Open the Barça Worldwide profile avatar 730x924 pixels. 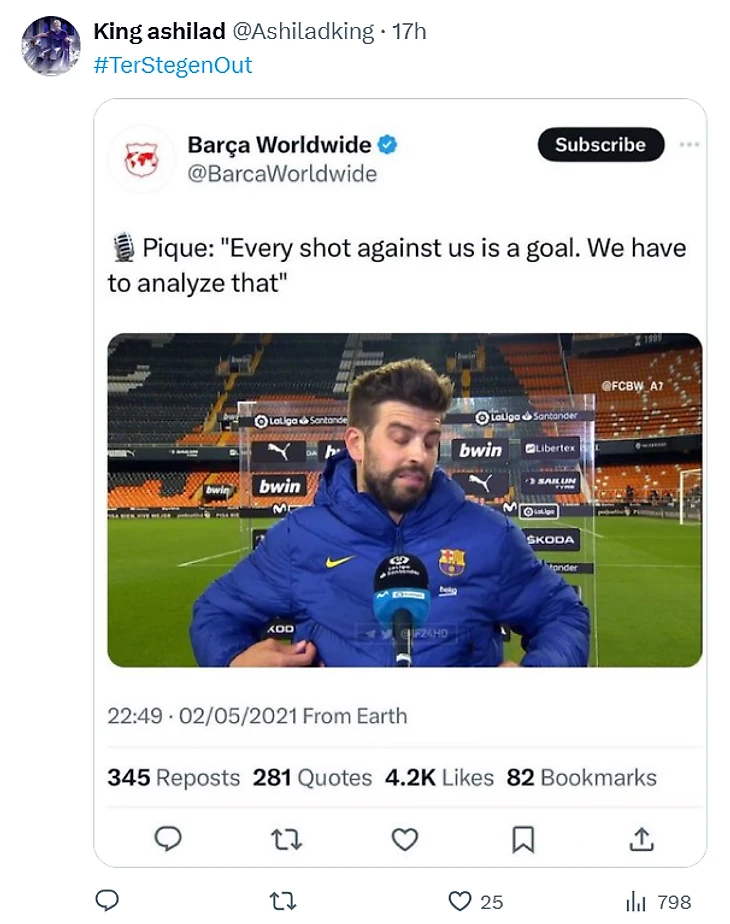click(141, 159)
